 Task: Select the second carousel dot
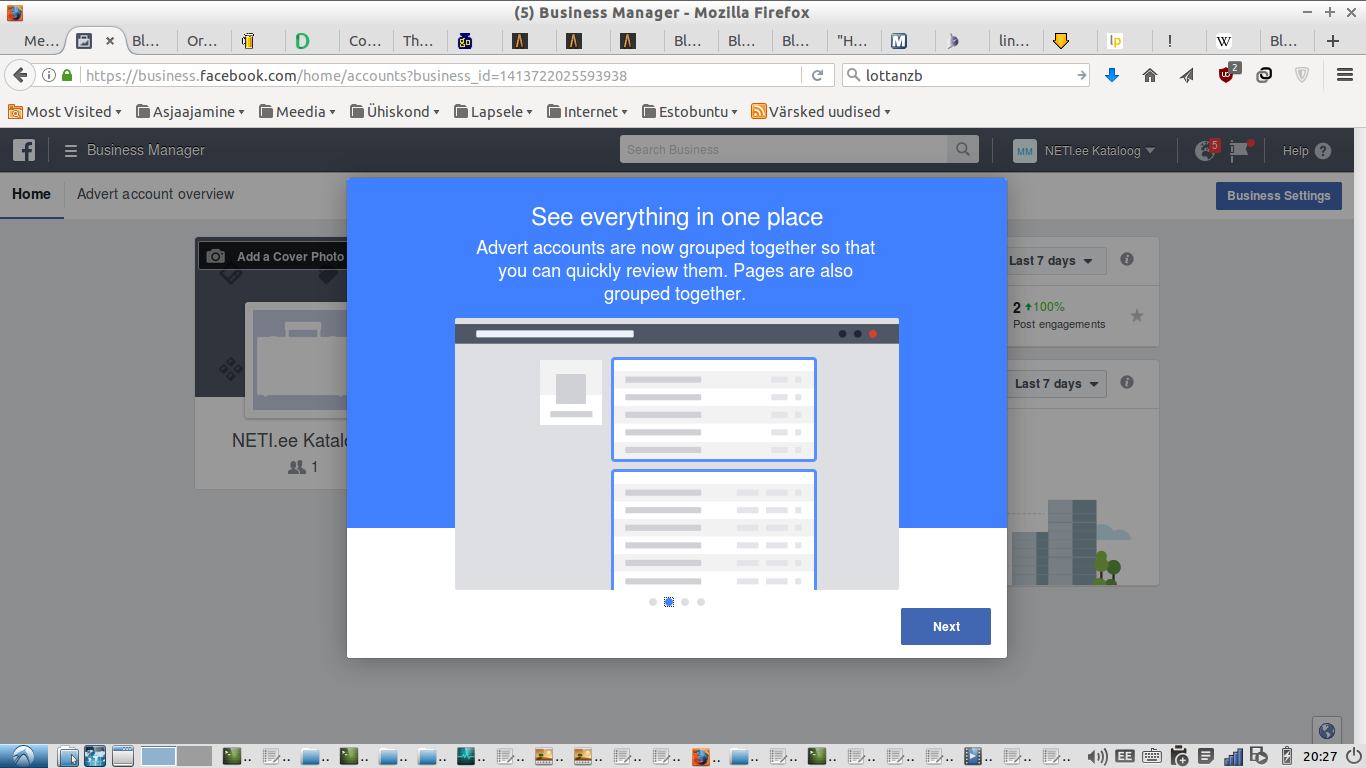point(669,602)
